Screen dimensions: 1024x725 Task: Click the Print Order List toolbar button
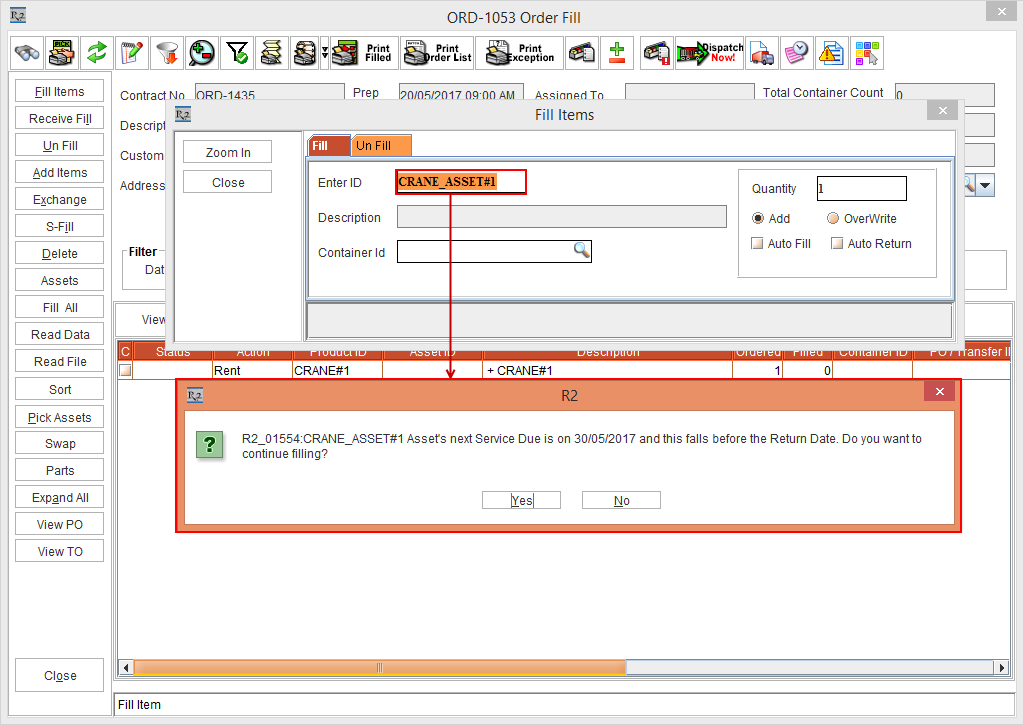437,53
